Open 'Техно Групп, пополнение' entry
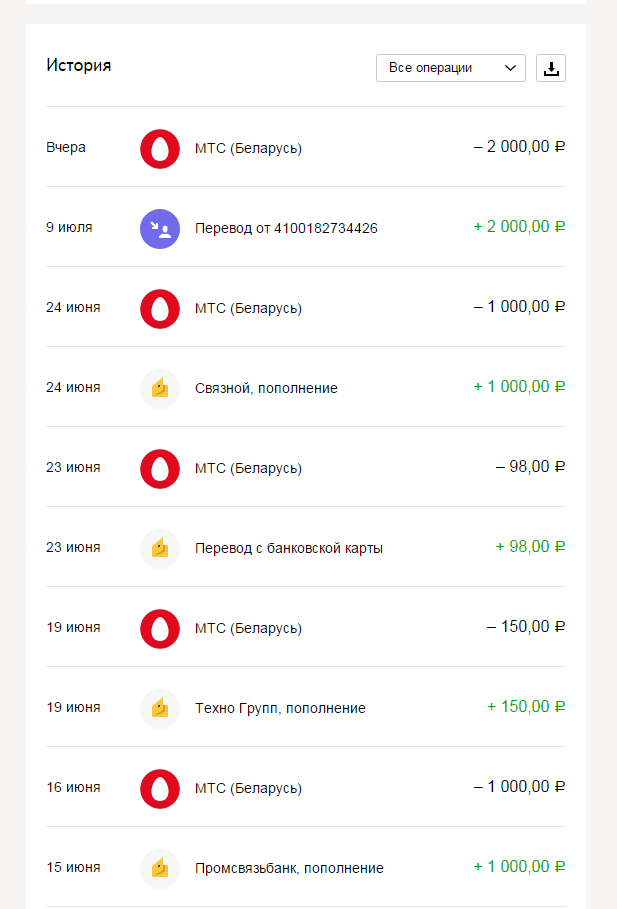617x909 pixels. pos(280,708)
